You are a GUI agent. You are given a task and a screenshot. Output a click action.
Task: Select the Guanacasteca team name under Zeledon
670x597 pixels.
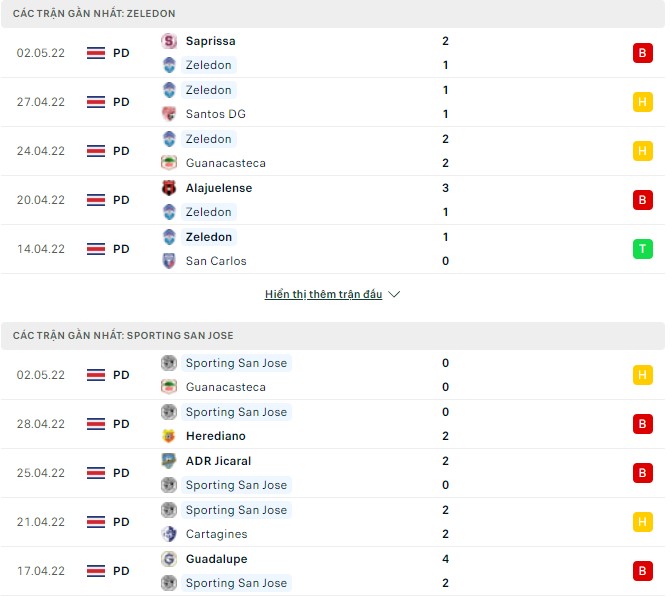(225, 163)
